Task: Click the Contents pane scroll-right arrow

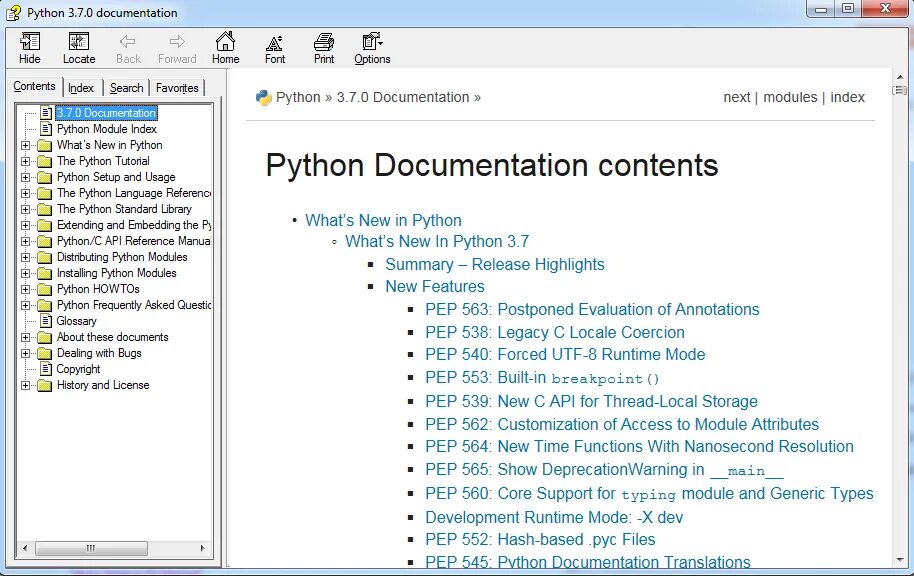Action: [202, 548]
